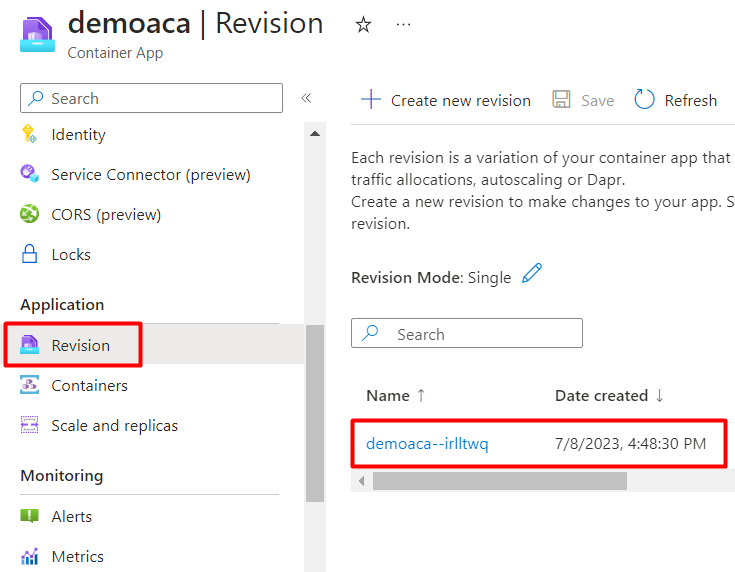
Task: Open the more options ellipsis menu
Action: click(403, 25)
